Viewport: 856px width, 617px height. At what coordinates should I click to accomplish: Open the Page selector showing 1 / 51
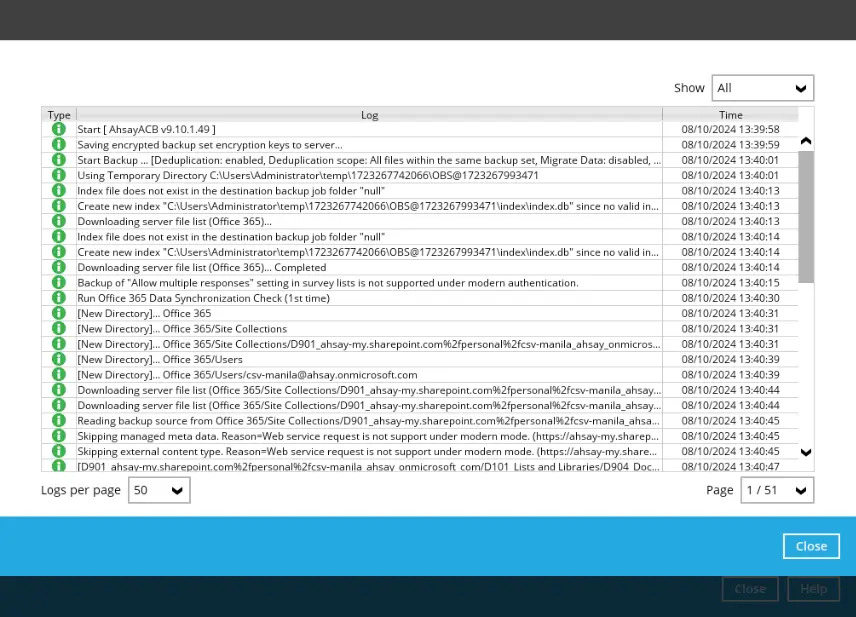click(x=777, y=490)
